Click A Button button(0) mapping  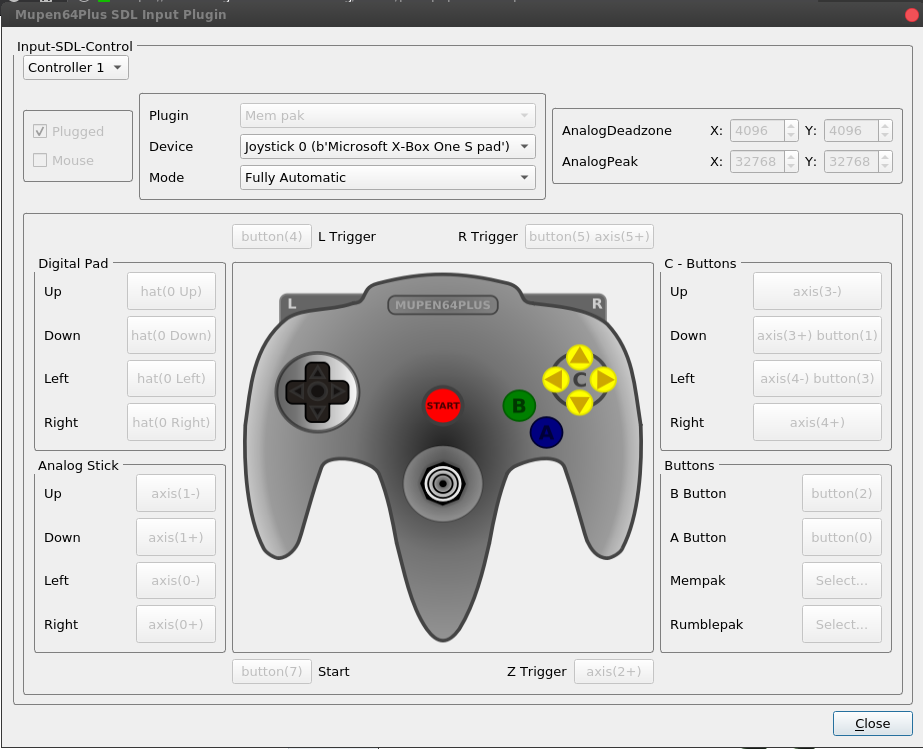click(x=842, y=537)
